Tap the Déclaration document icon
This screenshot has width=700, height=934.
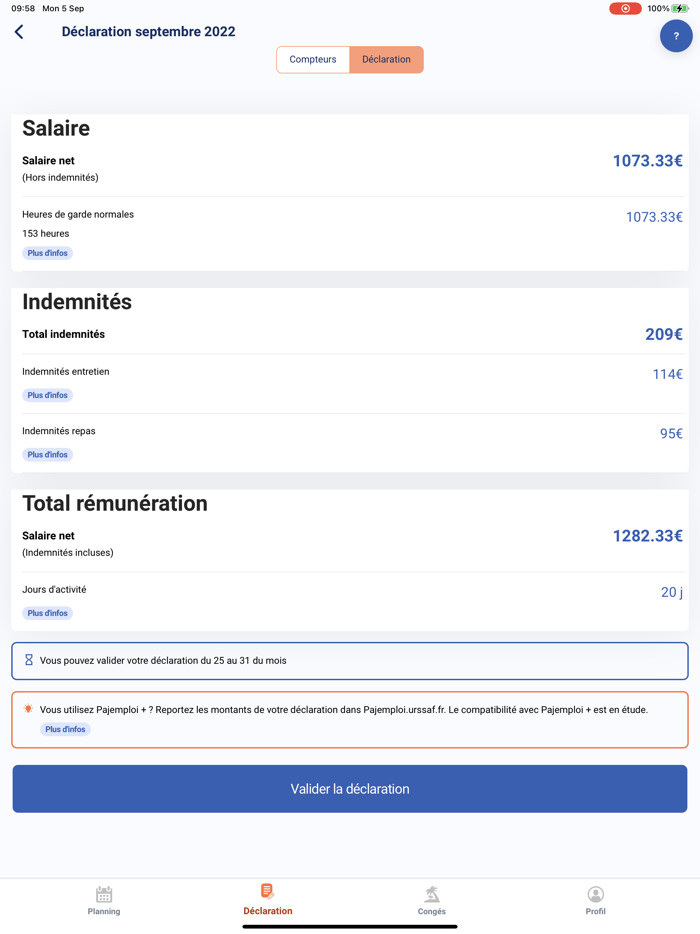[267, 891]
